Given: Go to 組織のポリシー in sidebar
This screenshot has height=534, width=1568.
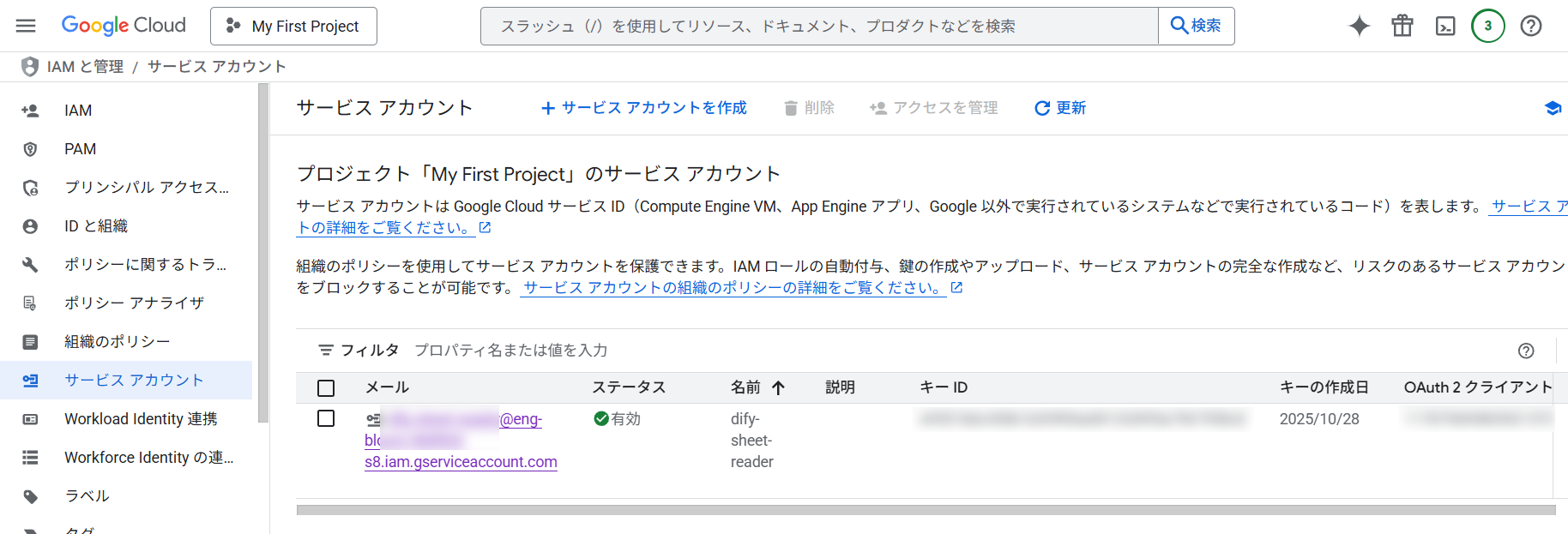Looking at the screenshot, I should point(117,342).
